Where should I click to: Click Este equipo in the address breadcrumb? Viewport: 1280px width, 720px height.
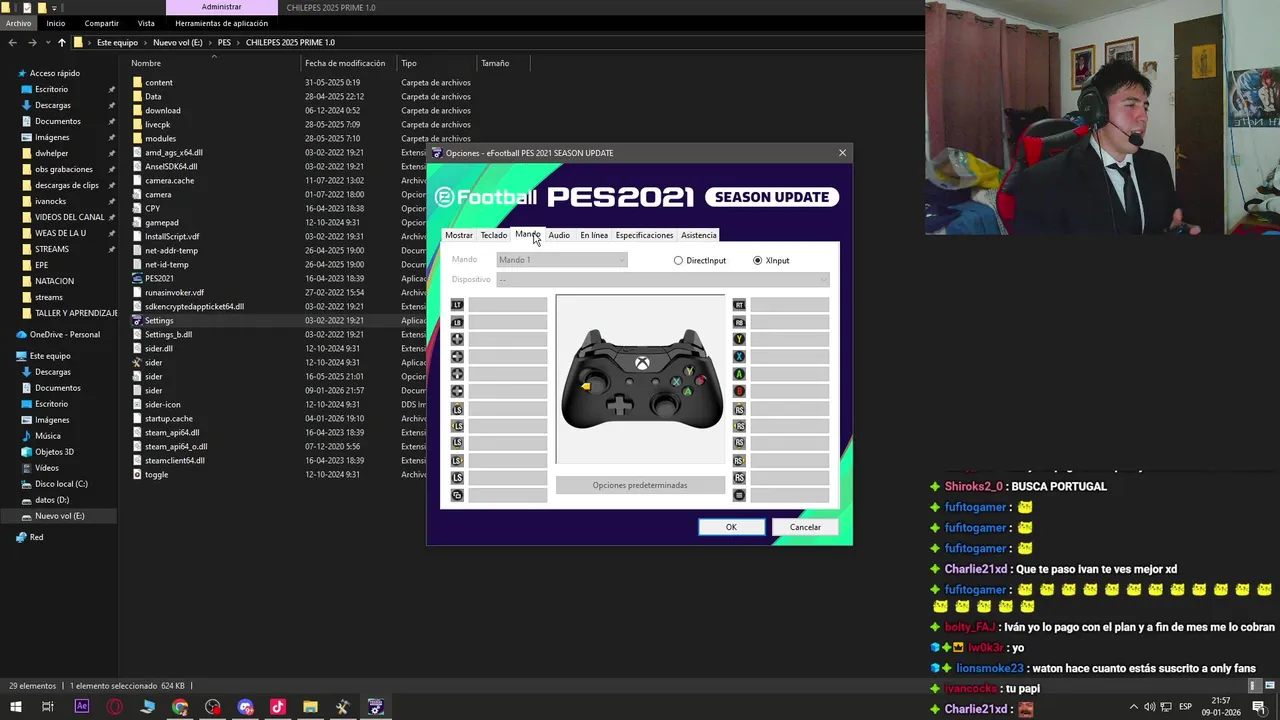pos(117,42)
